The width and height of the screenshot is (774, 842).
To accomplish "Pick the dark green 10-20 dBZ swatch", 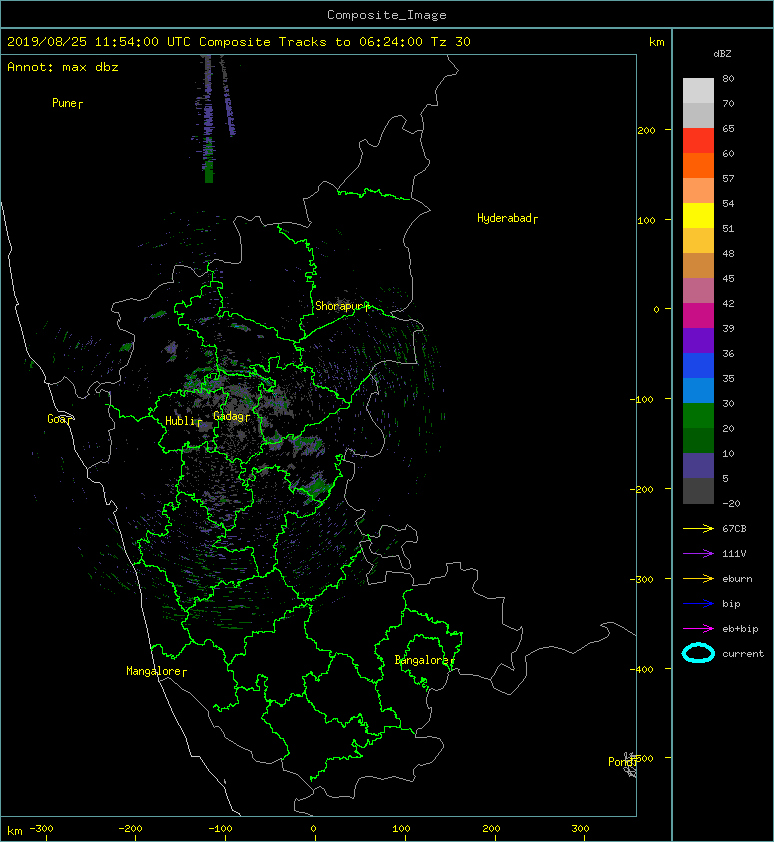I will coord(698,440).
